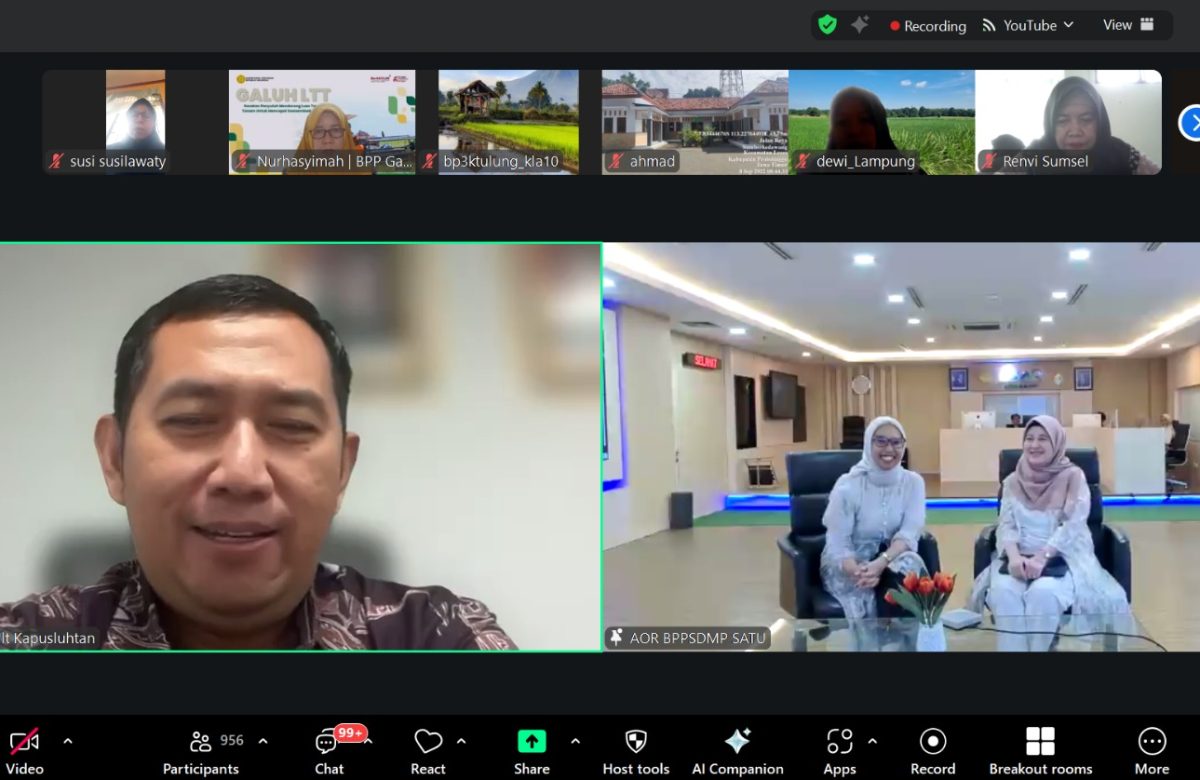Toggle meeting recording with Record button
This screenshot has width=1200, height=780.
[932, 751]
